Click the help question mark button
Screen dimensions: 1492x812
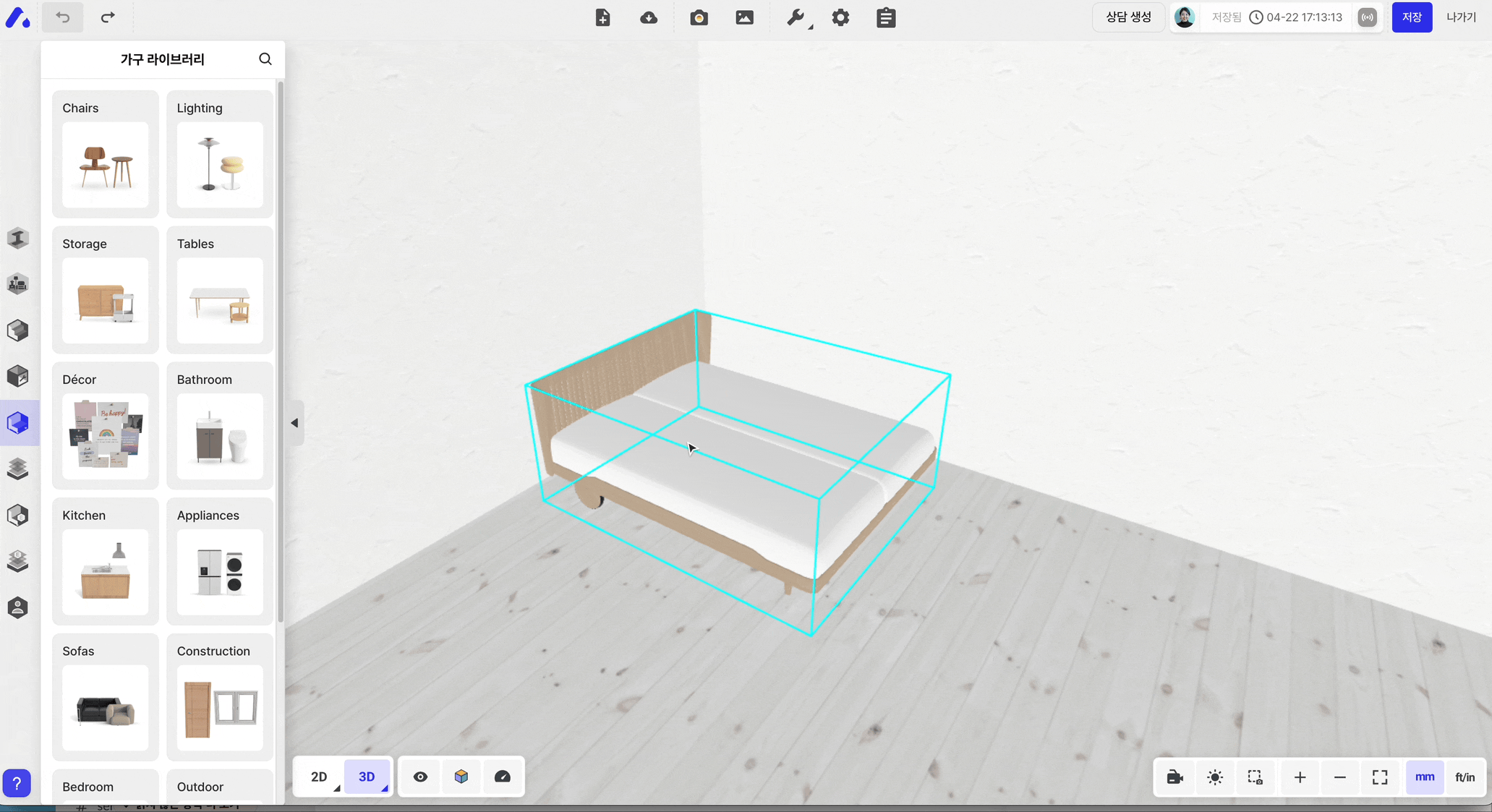pyautogui.click(x=17, y=783)
